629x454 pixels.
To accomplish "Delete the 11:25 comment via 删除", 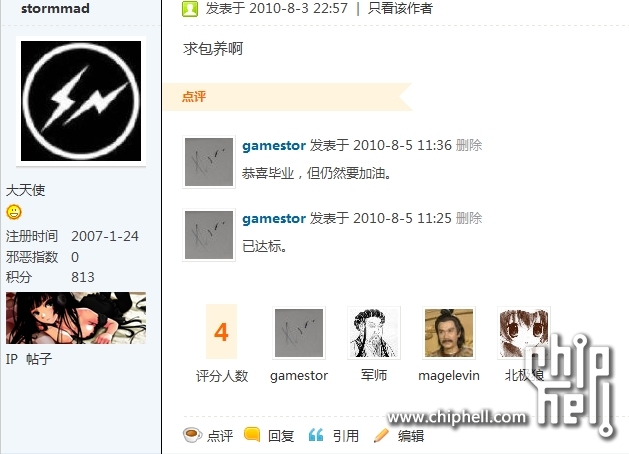I will (x=469, y=218).
